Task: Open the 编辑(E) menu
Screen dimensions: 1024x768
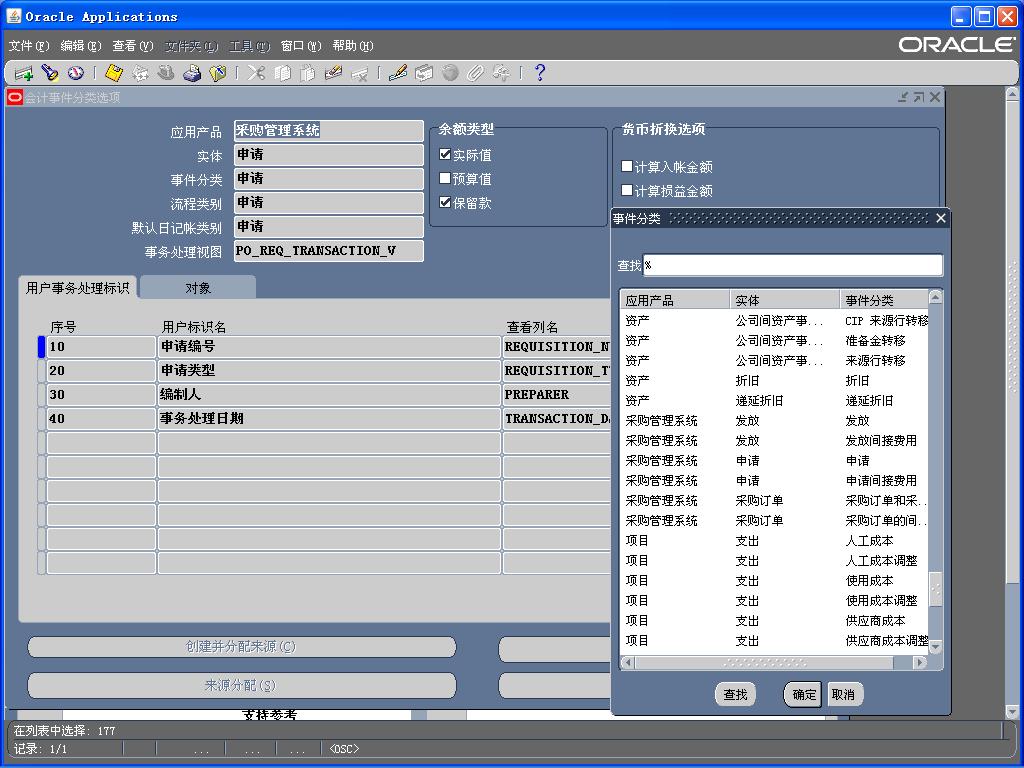Action: [81, 46]
